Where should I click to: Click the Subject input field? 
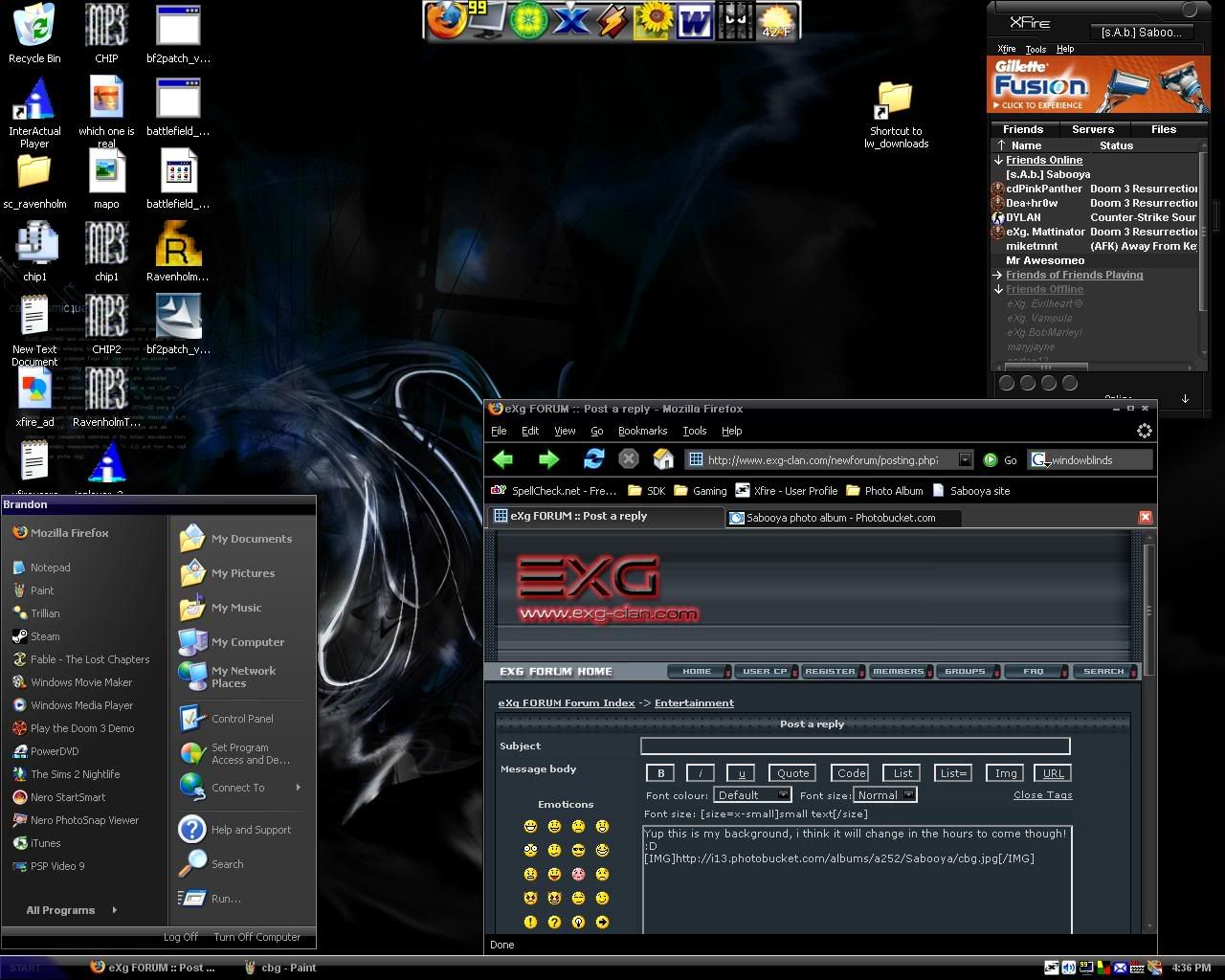pos(855,746)
